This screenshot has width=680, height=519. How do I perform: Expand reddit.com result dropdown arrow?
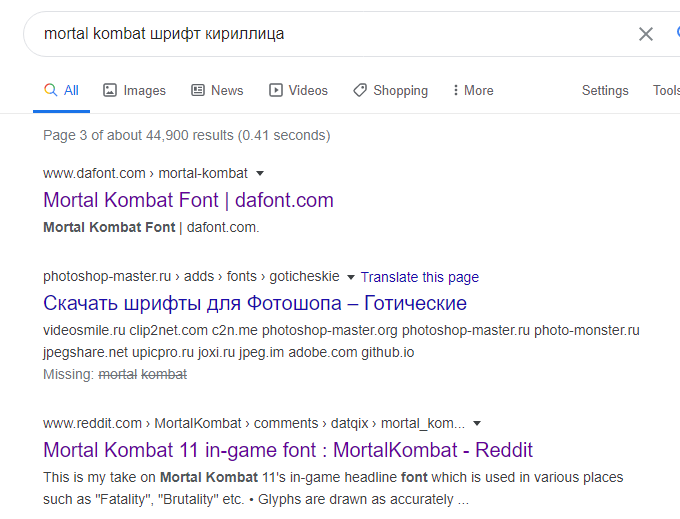pos(477,423)
